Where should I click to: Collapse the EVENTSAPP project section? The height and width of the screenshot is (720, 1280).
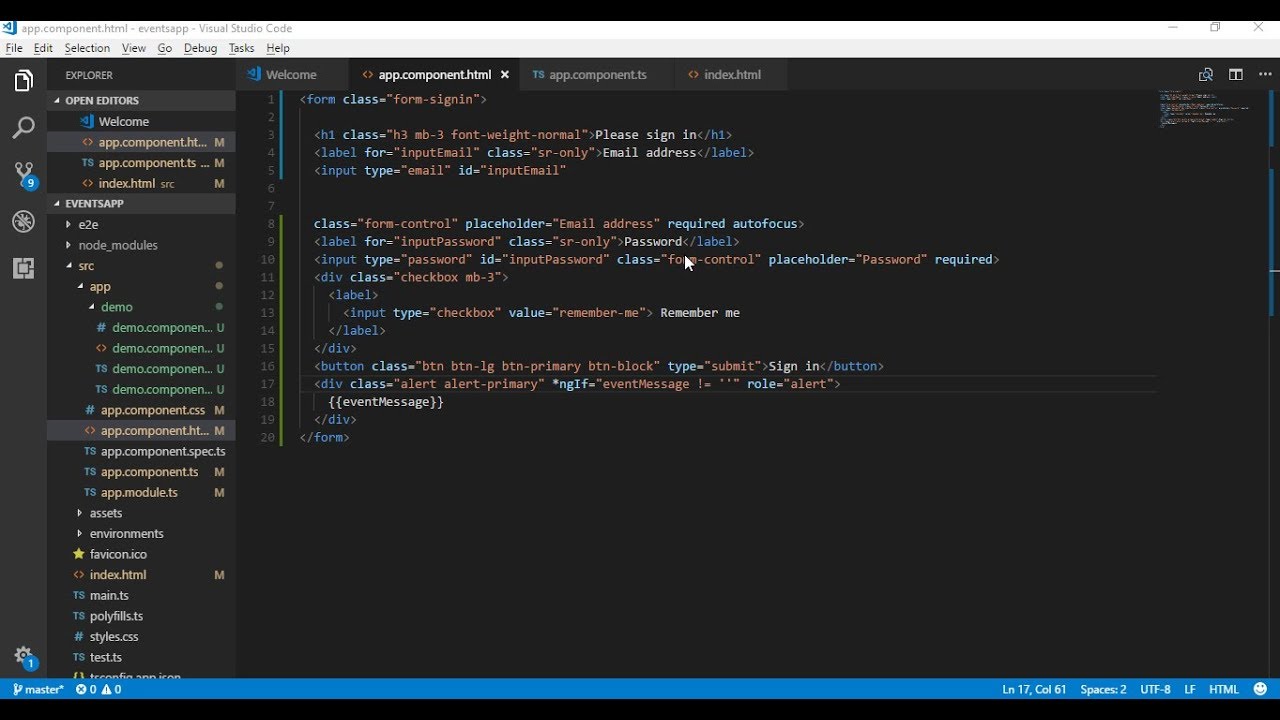(x=141, y=203)
